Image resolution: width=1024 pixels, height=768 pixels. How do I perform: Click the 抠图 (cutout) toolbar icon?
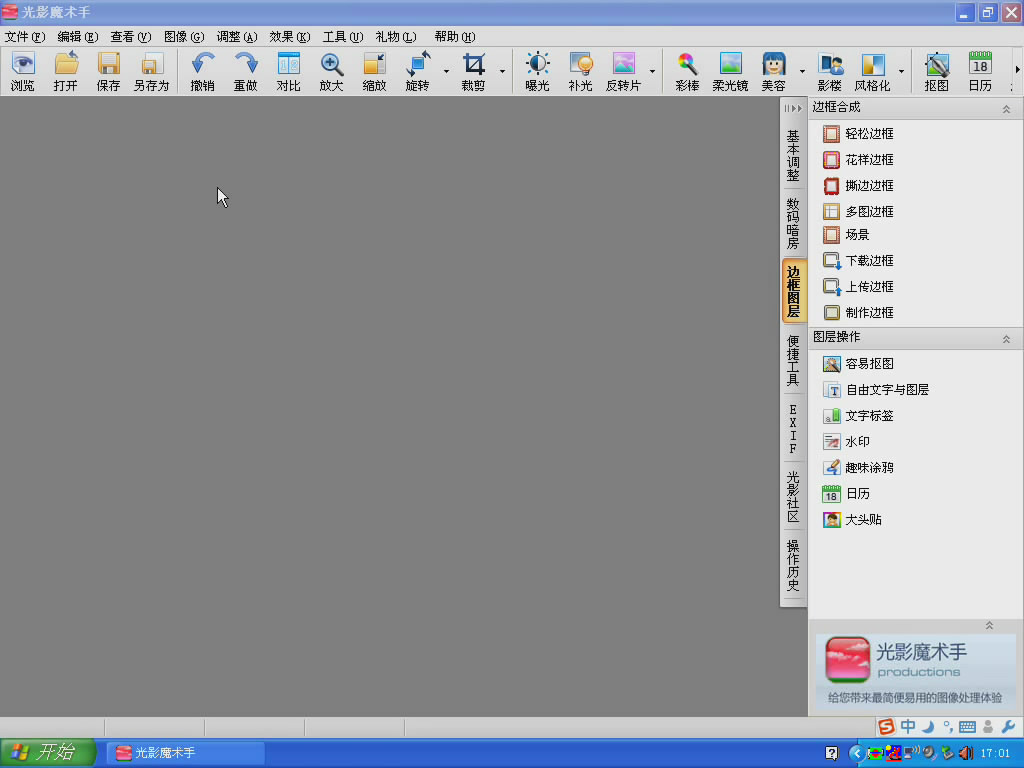(x=936, y=71)
